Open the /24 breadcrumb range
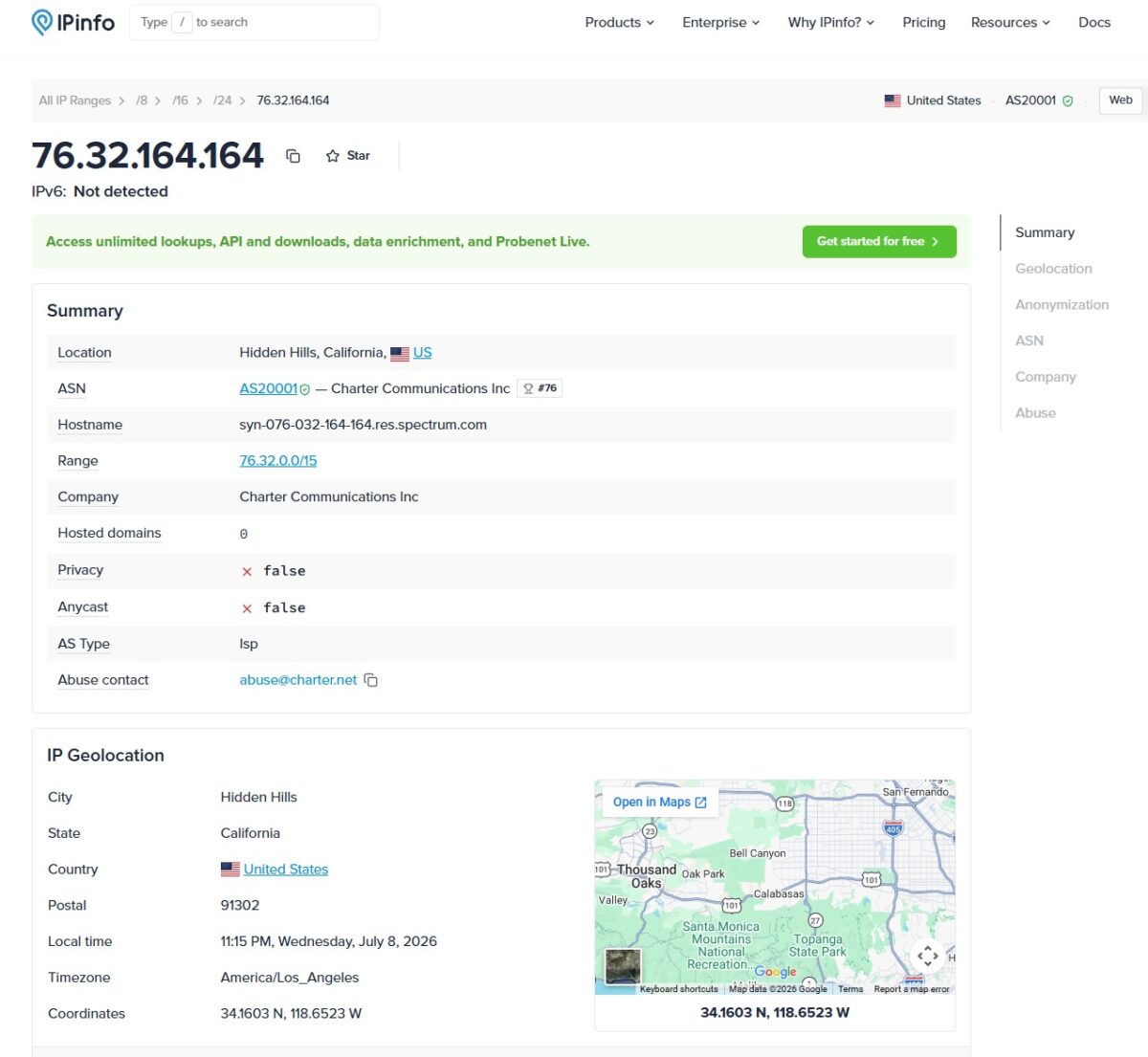Image resolution: width=1148 pixels, height=1057 pixels. click(x=222, y=100)
